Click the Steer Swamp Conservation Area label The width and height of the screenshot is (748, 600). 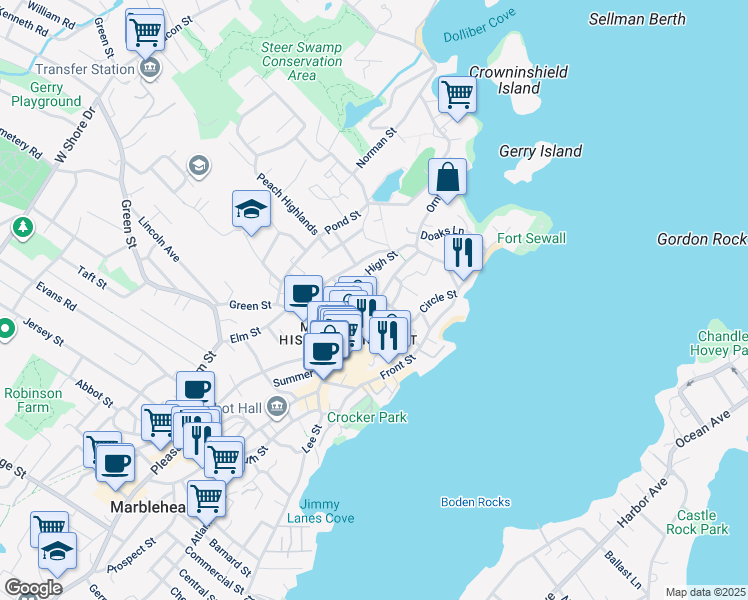301,61
